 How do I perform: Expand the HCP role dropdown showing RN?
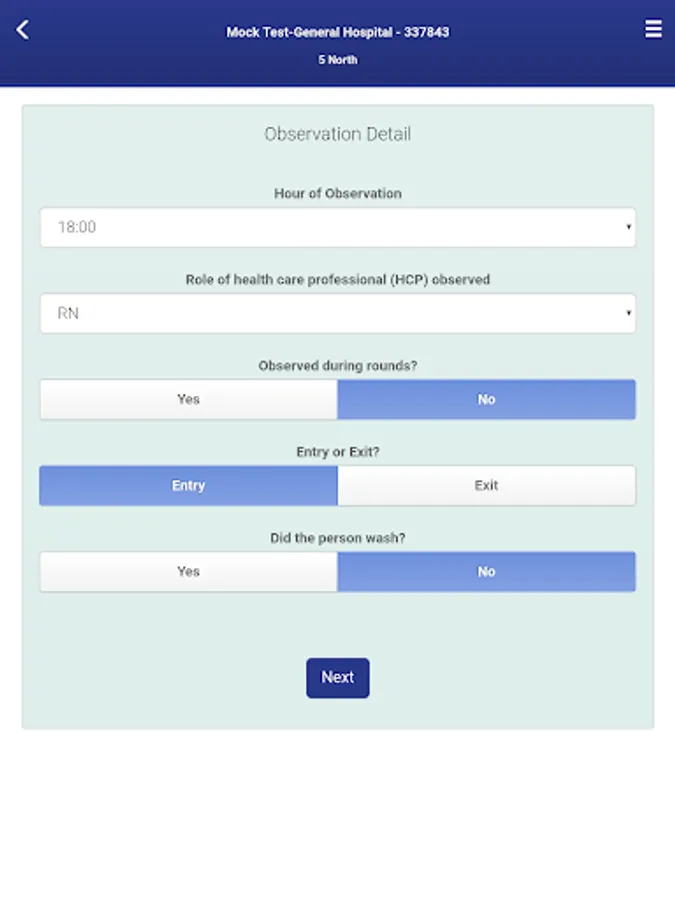337,313
